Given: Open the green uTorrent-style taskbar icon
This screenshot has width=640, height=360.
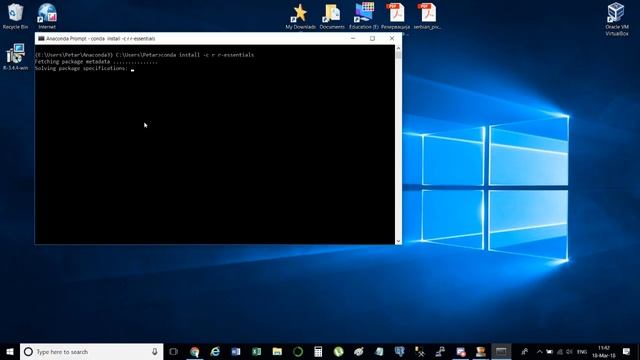Looking at the screenshot, I should [338, 351].
